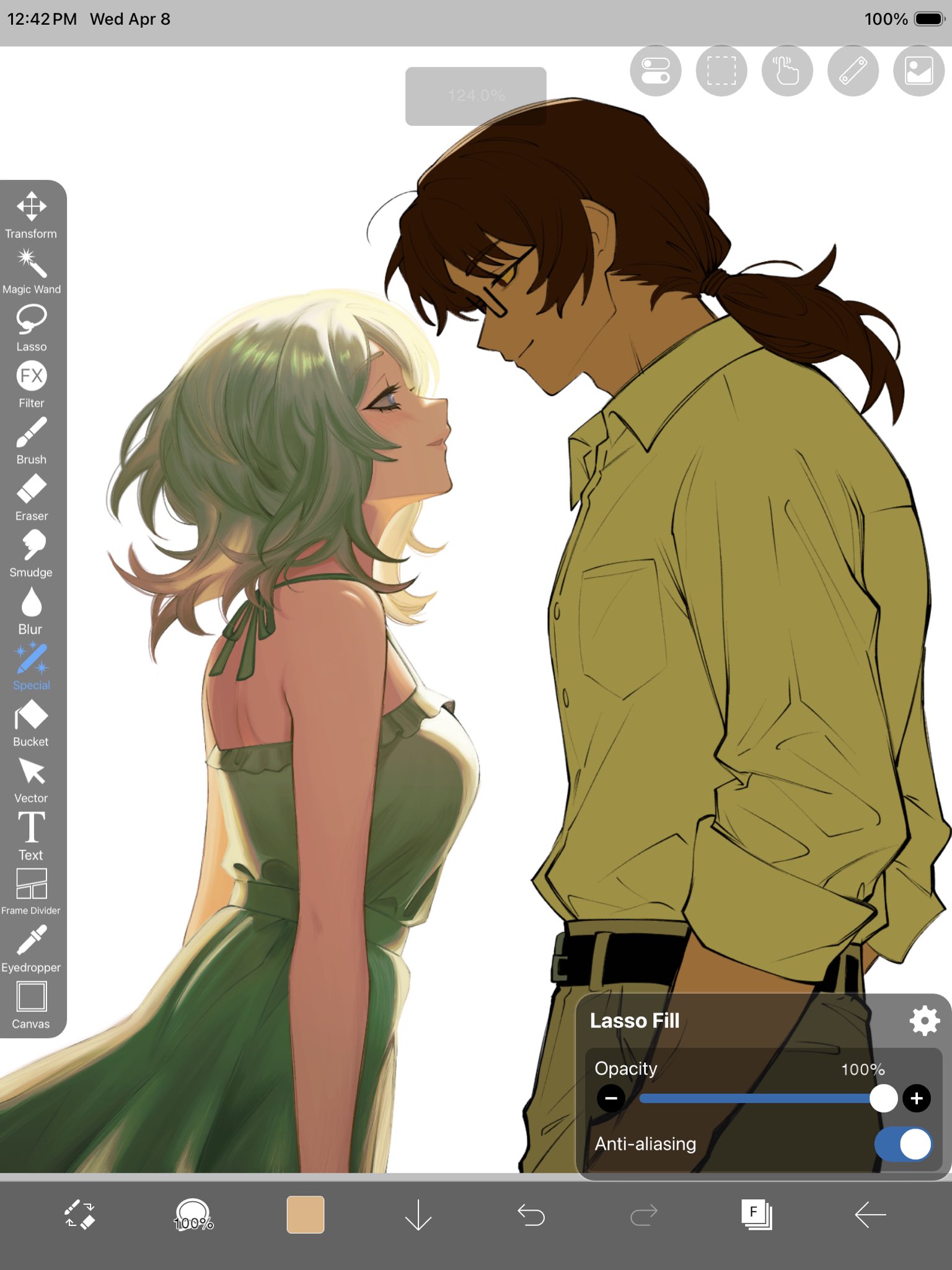Image resolution: width=952 pixels, height=1270 pixels.
Task: Open the layers panel
Action: (757, 1215)
